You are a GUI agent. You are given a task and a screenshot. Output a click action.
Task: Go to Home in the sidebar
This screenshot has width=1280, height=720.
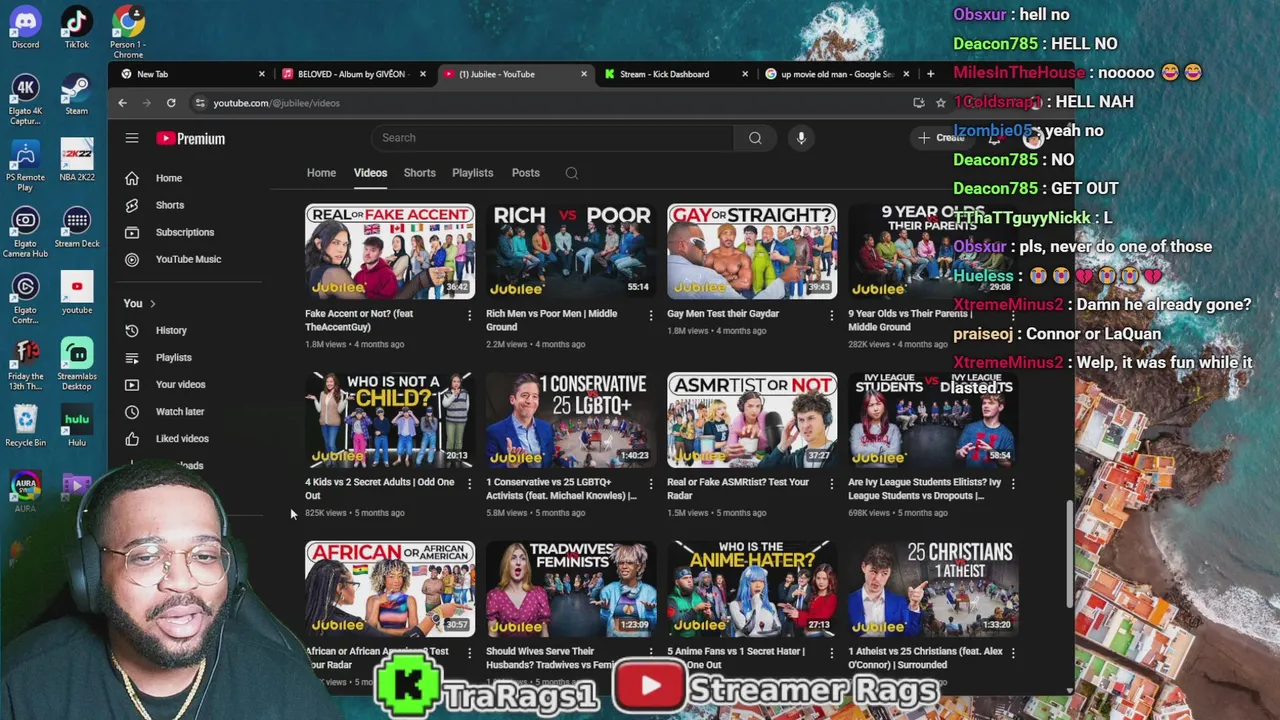190,178
